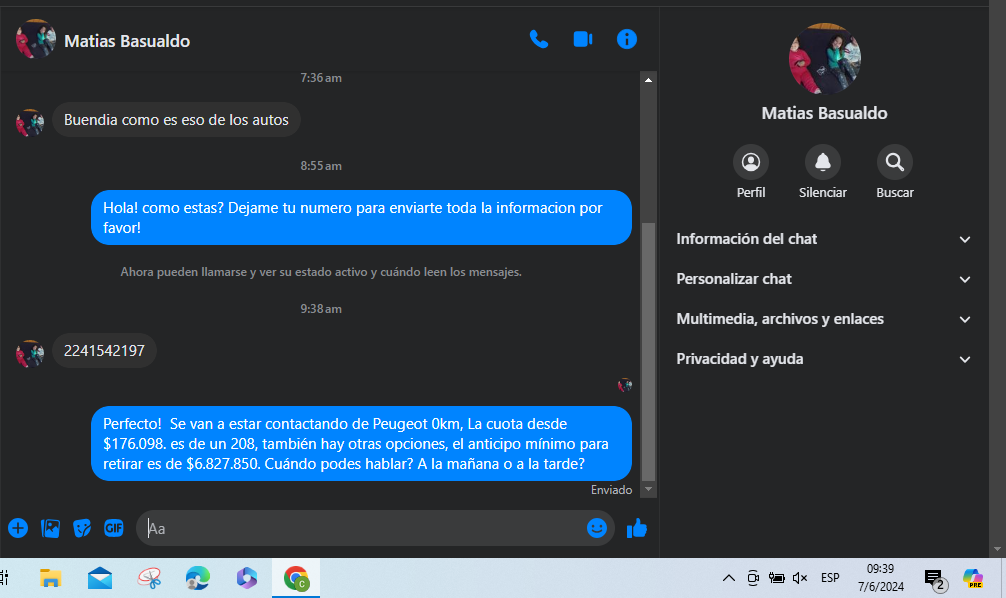The width and height of the screenshot is (1006, 598).
Task: Open Mail app from taskbar
Action: (x=100, y=578)
